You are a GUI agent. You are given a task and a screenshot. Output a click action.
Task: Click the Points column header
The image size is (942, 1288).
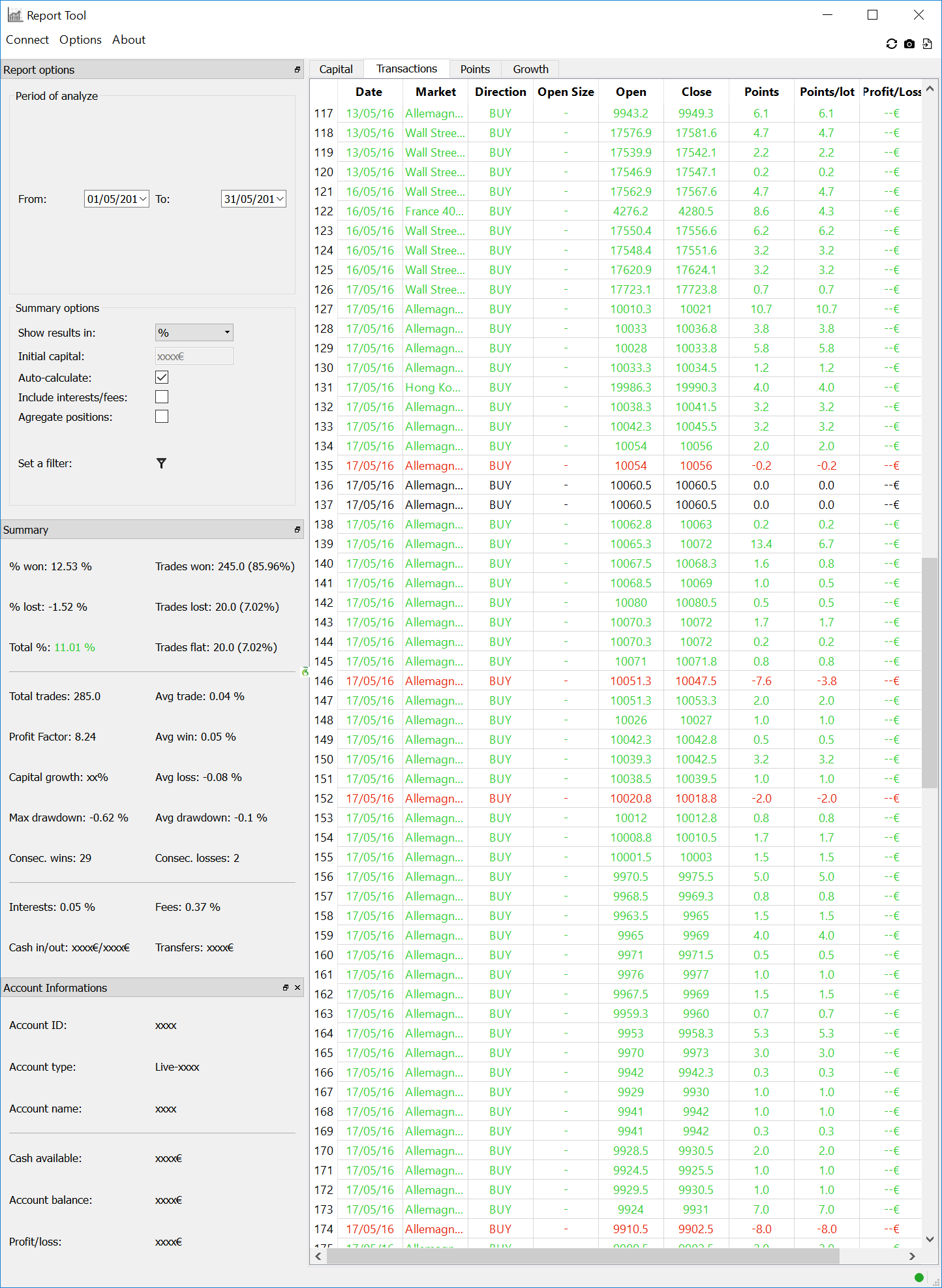coord(761,92)
